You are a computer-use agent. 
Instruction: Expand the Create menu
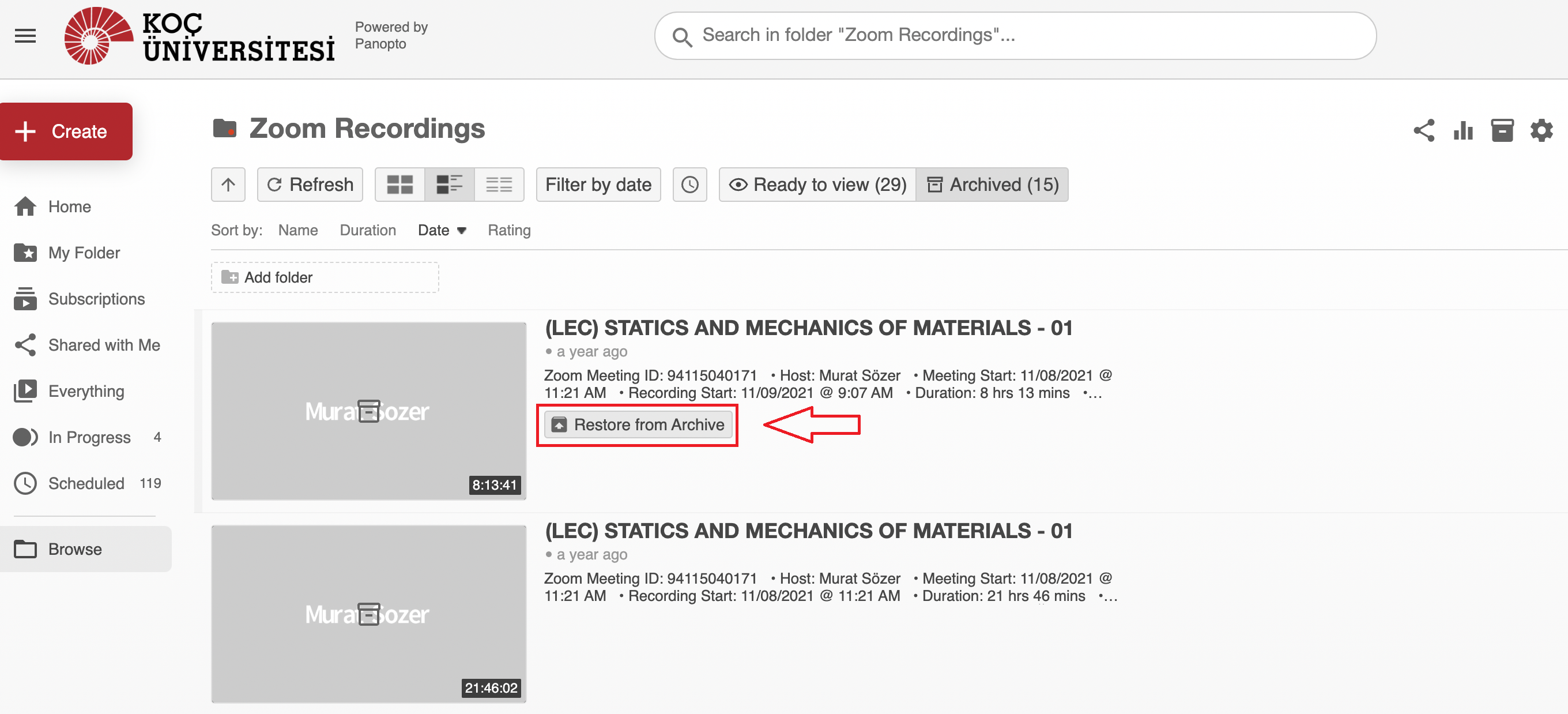point(66,131)
